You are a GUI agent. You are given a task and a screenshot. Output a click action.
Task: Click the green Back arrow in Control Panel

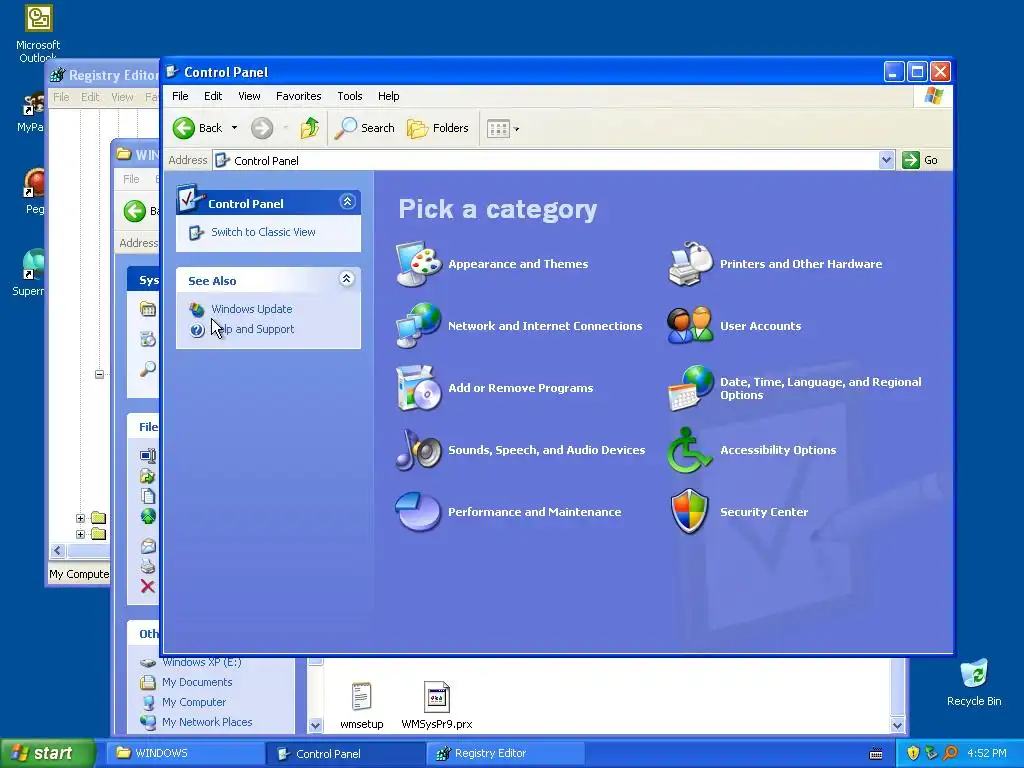pyautogui.click(x=184, y=128)
